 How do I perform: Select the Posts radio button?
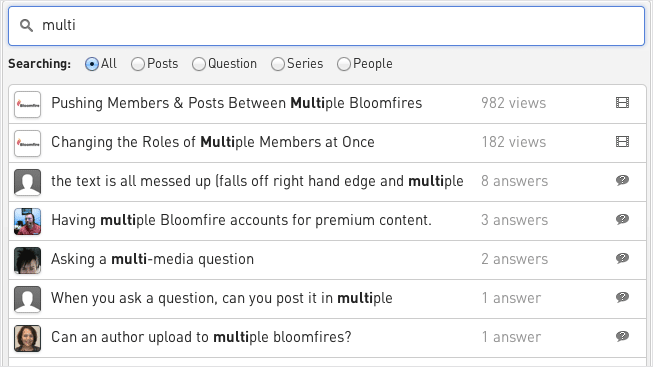click(138, 64)
